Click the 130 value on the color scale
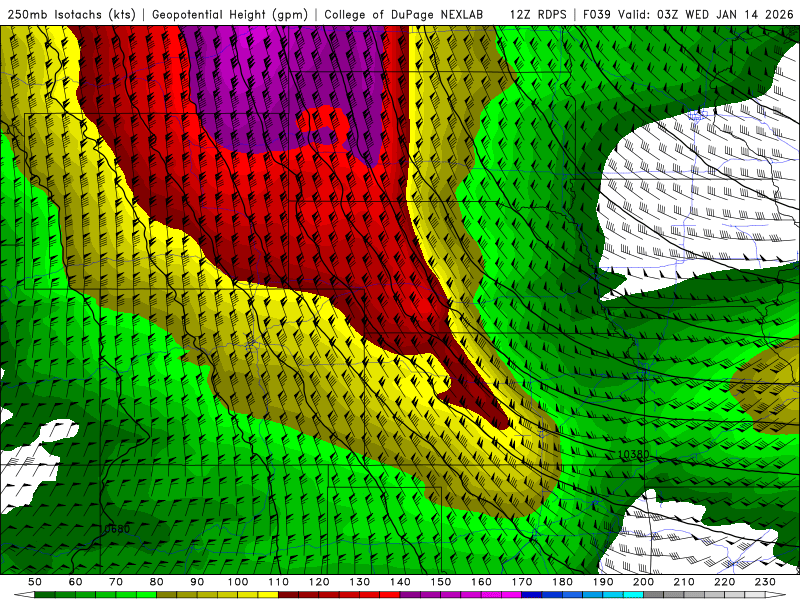The width and height of the screenshot is (800, 600). (360, 582)
